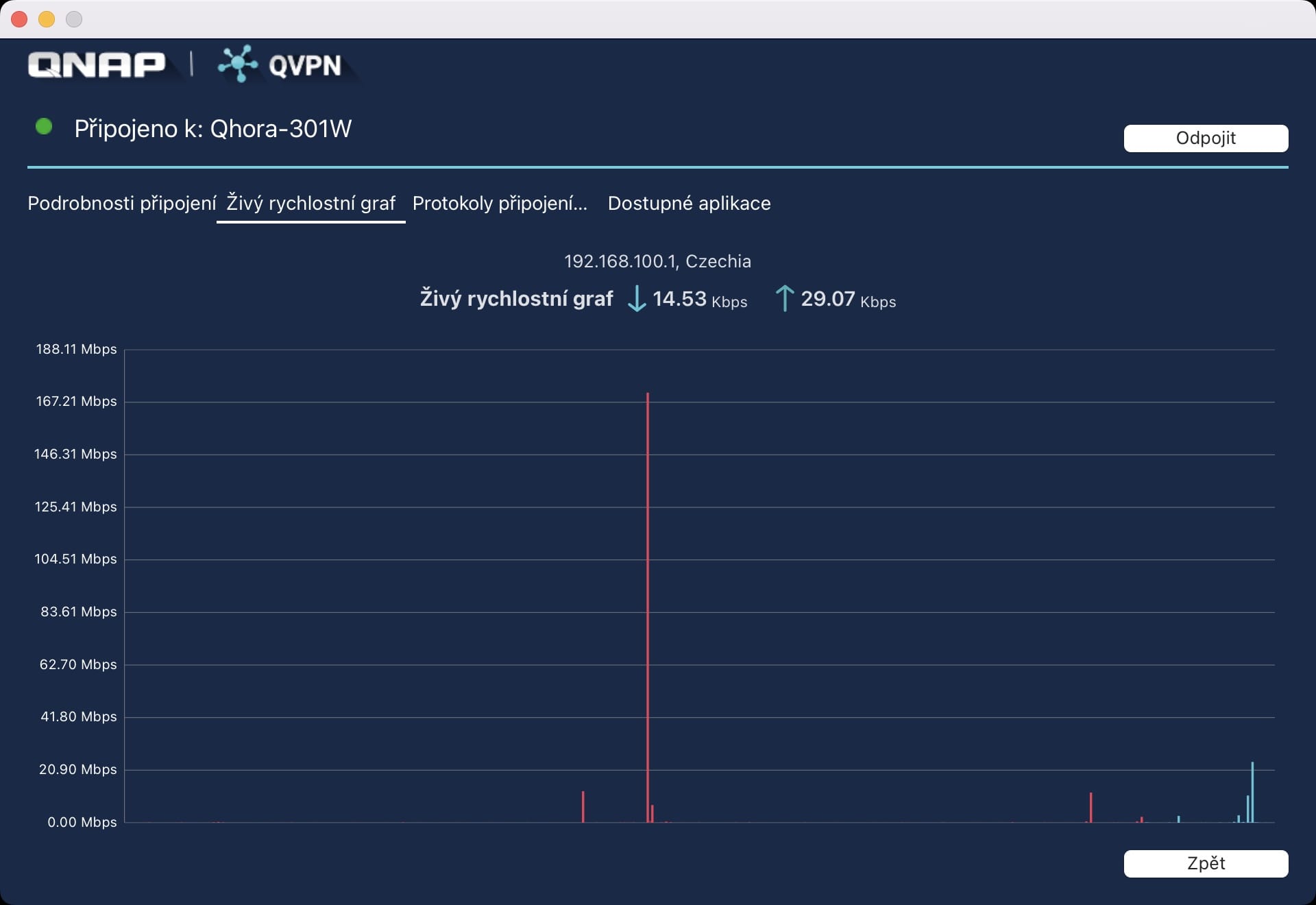Image resolution: width=1316 pixels, height=905 pixels.
Task: Click the upload speed arrow icon
Action: (784, 299)
